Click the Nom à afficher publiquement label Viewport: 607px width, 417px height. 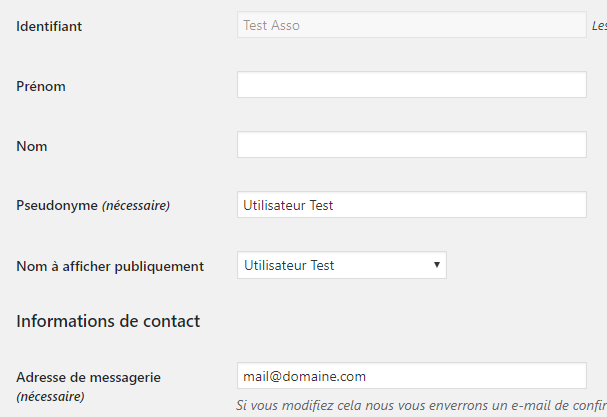click(x=110, y=266)
